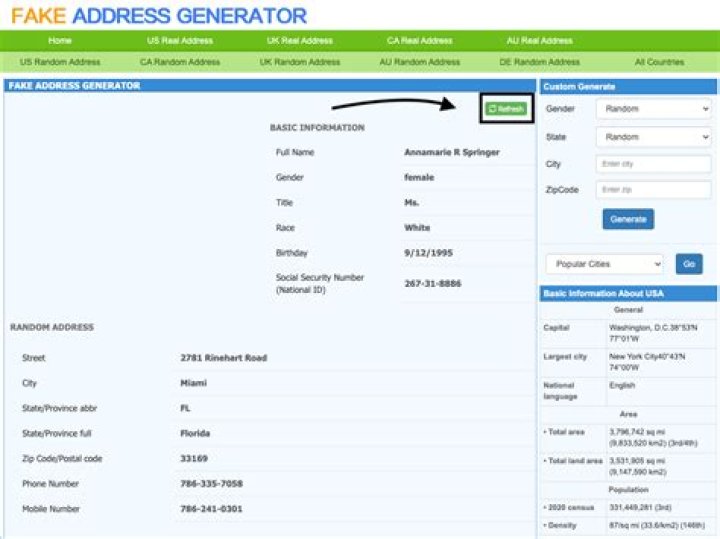720x539 pixels.
Task: Open CA Real Address page
Action: tap(420, 41)
